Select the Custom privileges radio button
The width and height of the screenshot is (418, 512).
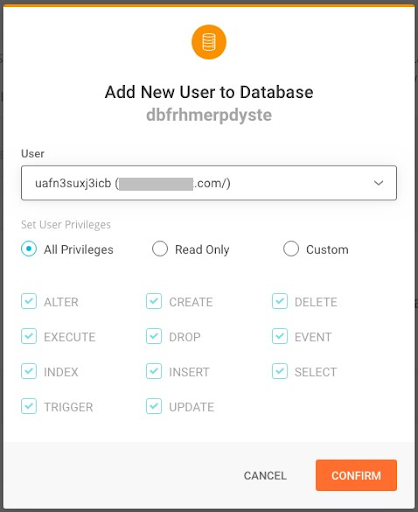pyautogui.click(x=291, y=249)
